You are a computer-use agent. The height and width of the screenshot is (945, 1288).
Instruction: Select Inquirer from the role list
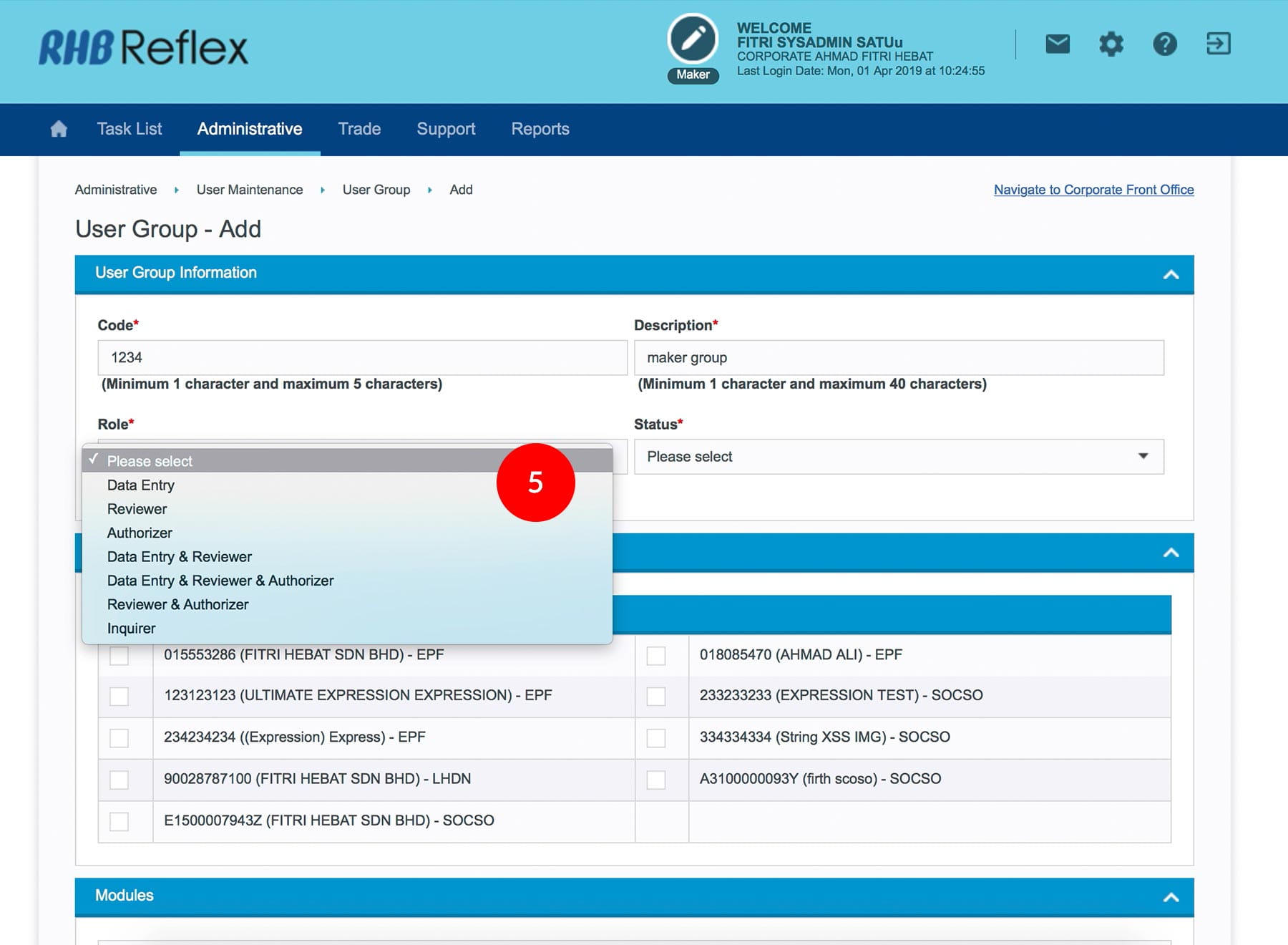click(x=131, y=629)
